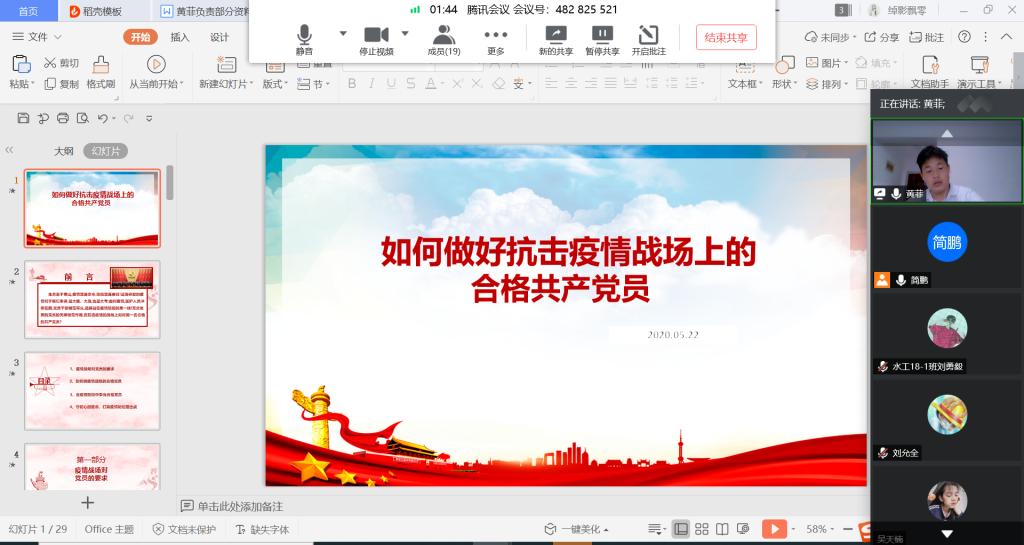This screenshot has width=1024, height=545.
Task: Open print preview from quick access bar
Action: point(82,118)
